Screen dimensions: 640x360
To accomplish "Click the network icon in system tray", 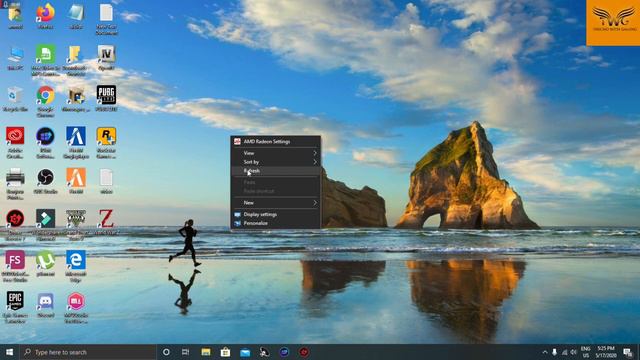I will pos(564,352).
